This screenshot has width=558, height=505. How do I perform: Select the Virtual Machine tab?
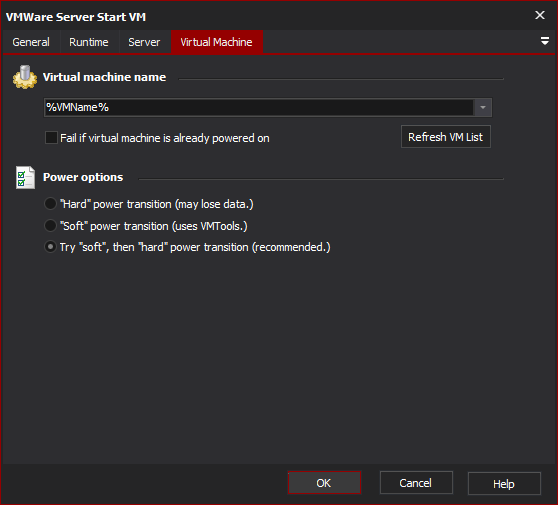(x=216, y=42)
